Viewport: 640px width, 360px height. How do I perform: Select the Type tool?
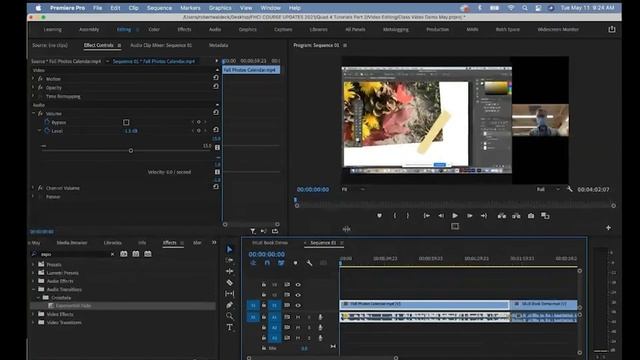(229, 327)
